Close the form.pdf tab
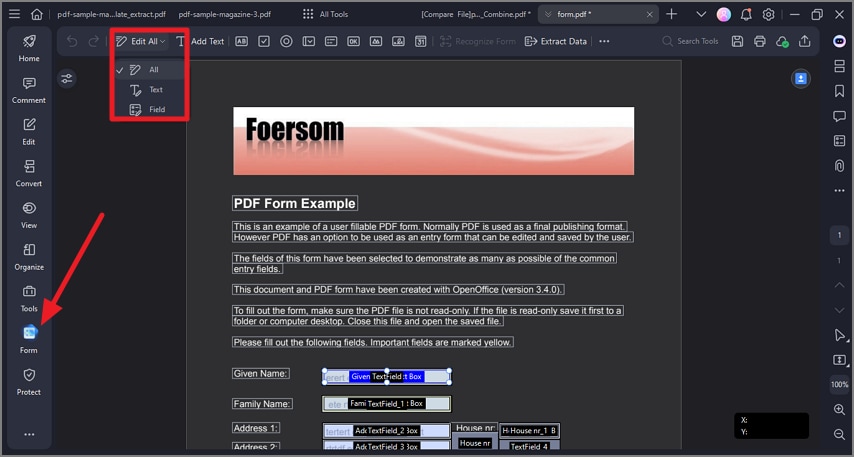The image size is (854, 457). [649, 15]
